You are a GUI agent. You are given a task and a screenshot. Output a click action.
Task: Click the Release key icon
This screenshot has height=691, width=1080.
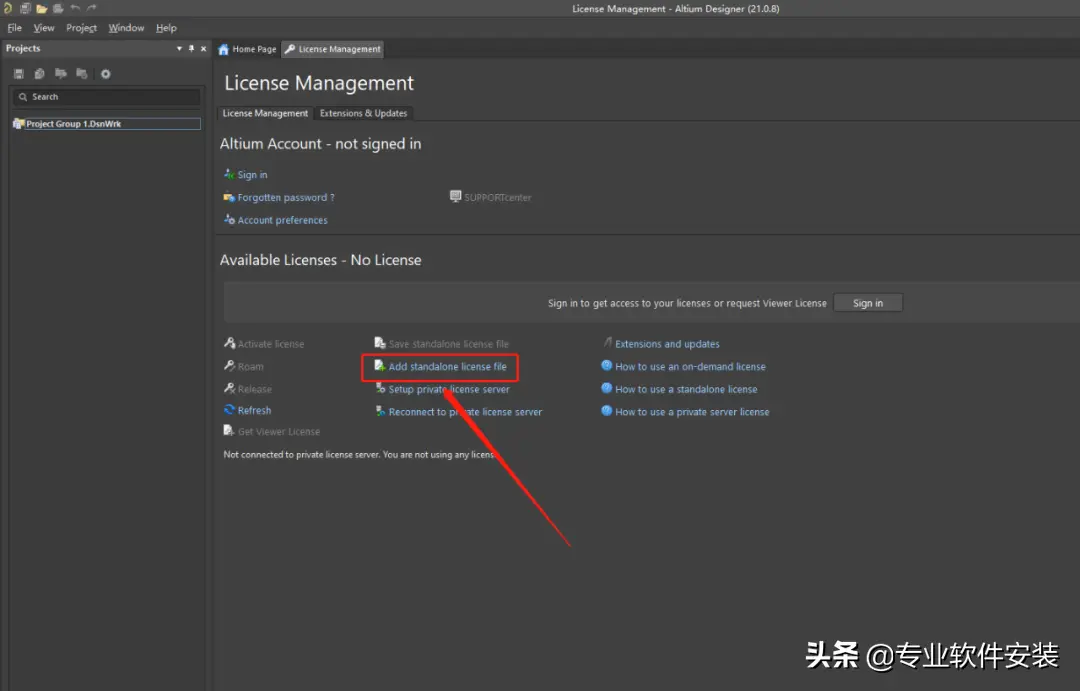pyautogui.click(x=229, y=389)
